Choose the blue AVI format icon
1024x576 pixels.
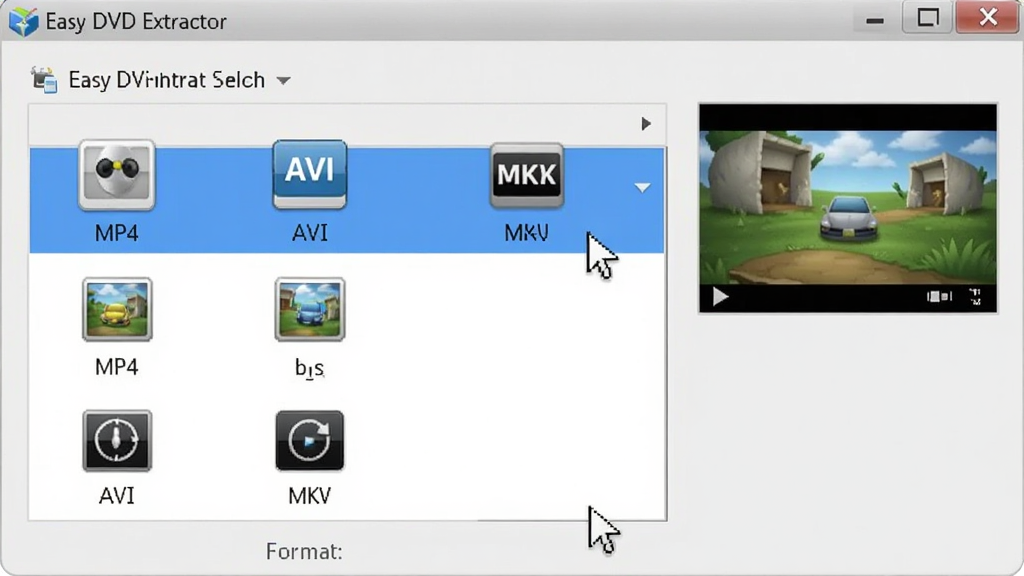pos(310,174)
